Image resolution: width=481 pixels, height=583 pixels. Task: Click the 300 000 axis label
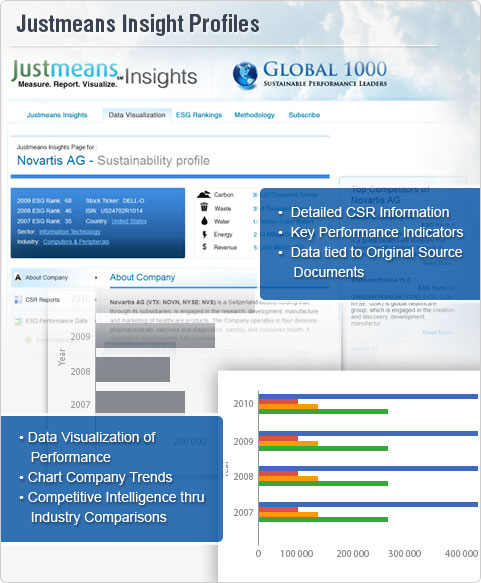click(404, 554)
